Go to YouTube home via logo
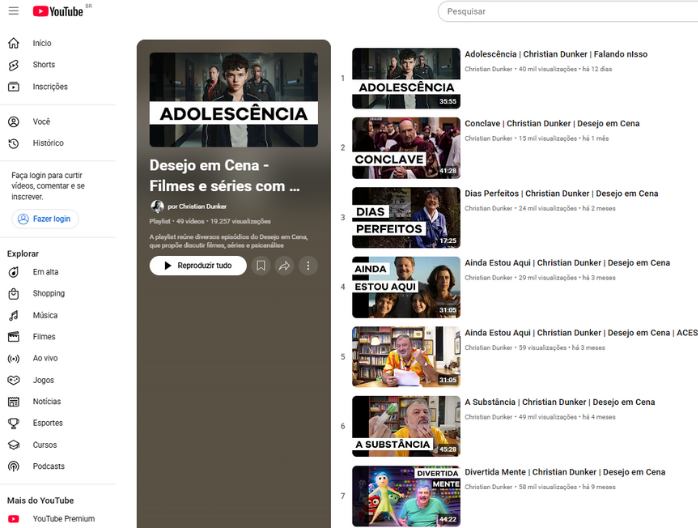The width and height of the screenshot is (698, 528). pos(58,11)
